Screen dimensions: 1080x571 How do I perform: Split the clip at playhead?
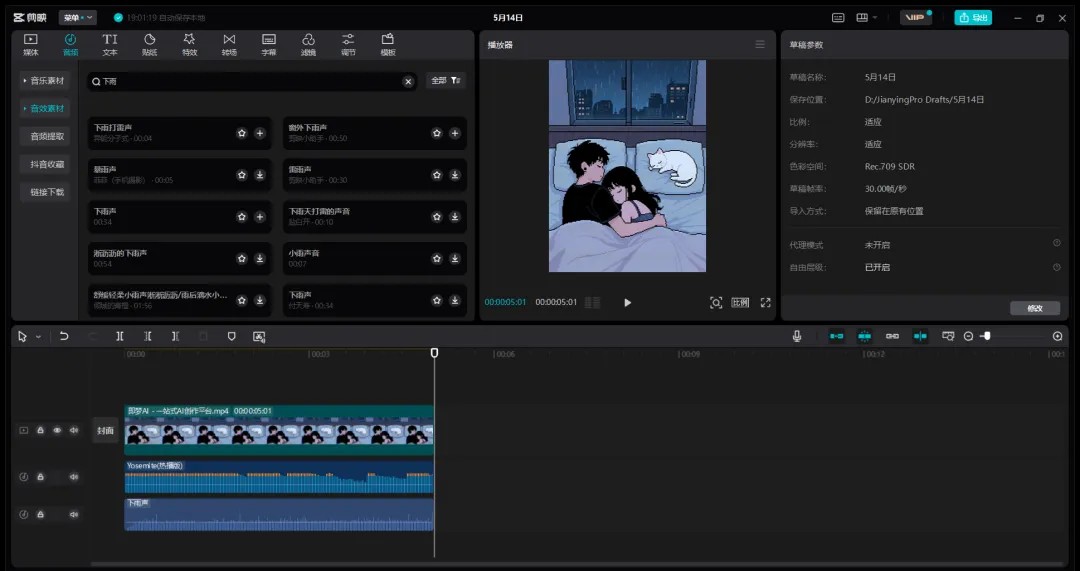[x=120, y=336]
